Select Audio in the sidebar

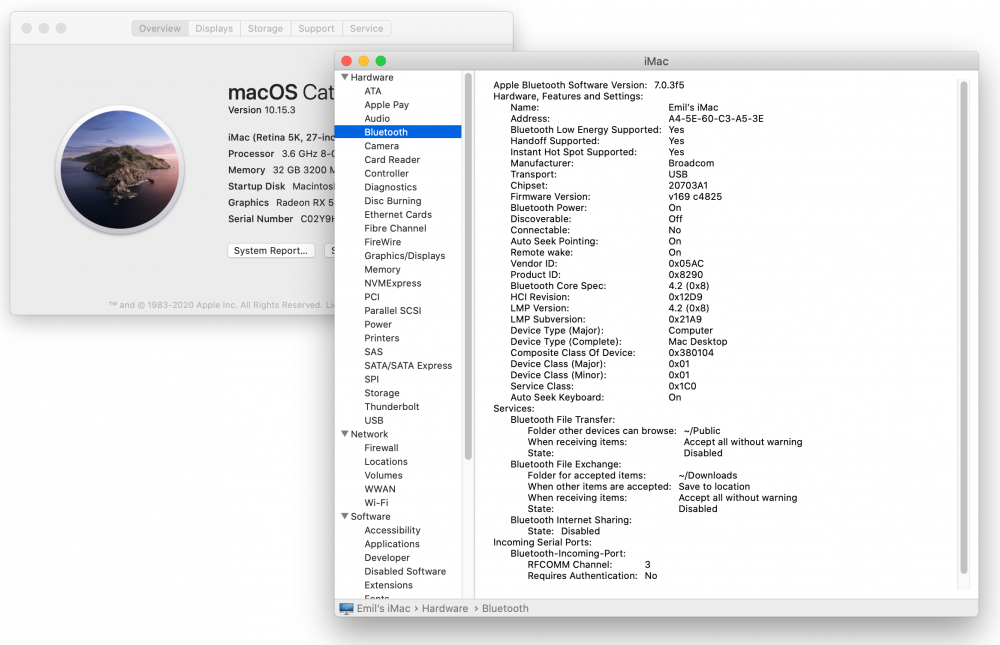tap(377, 119)
